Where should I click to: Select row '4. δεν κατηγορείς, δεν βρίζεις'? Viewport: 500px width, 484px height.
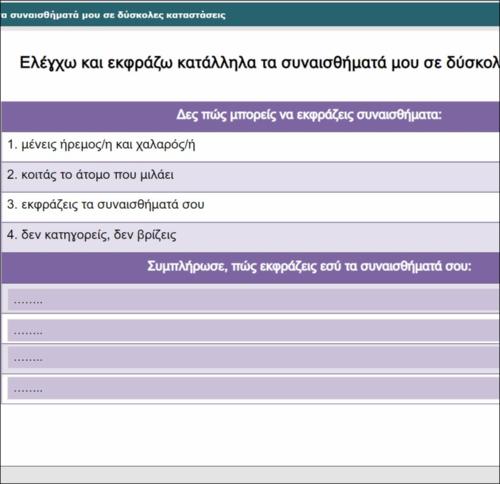pyautogui.click(x=250, y=237)
